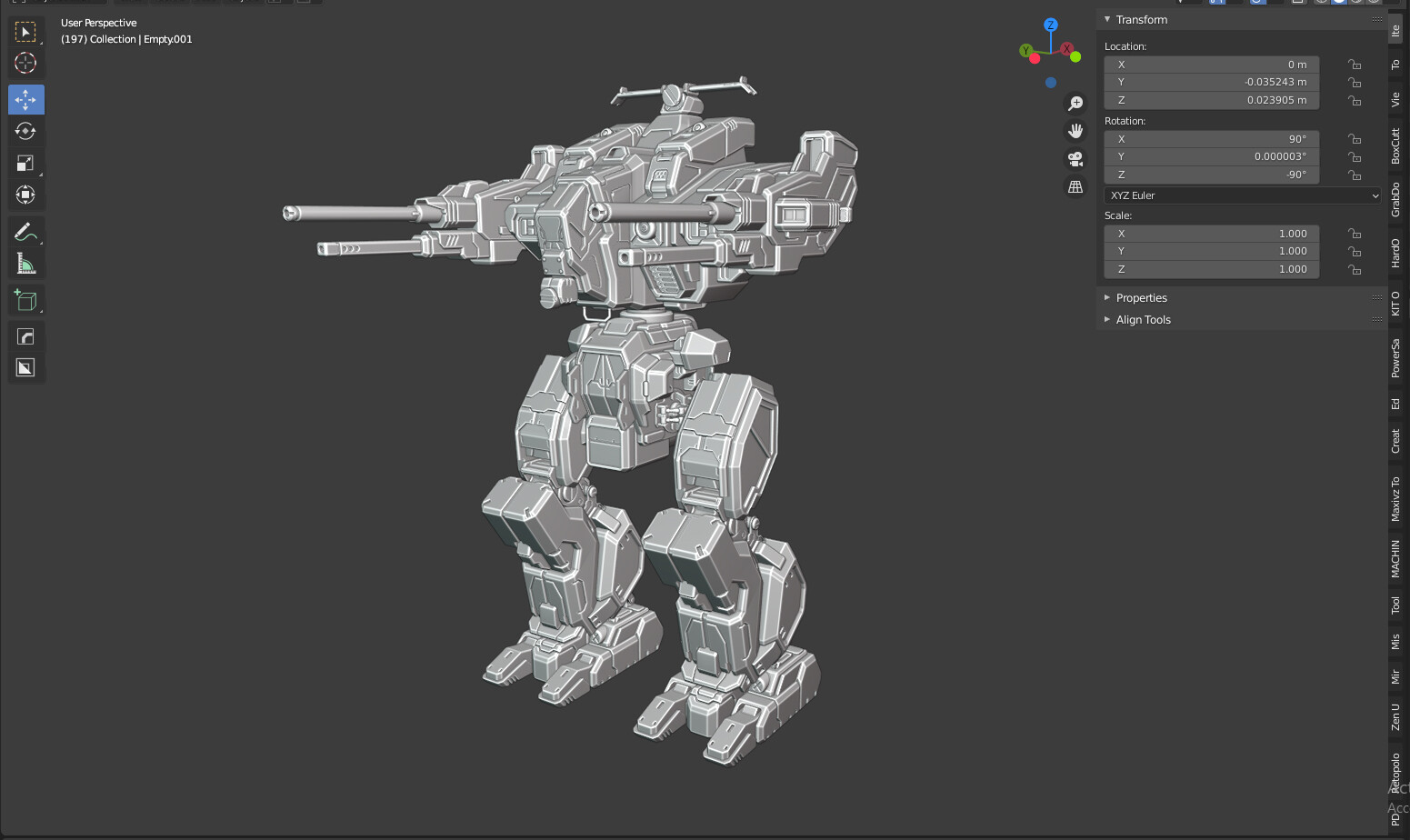Toggle lock on Scale Y
The height and width of the screenshot is (840, 1410).
(x=1355, y=251)
